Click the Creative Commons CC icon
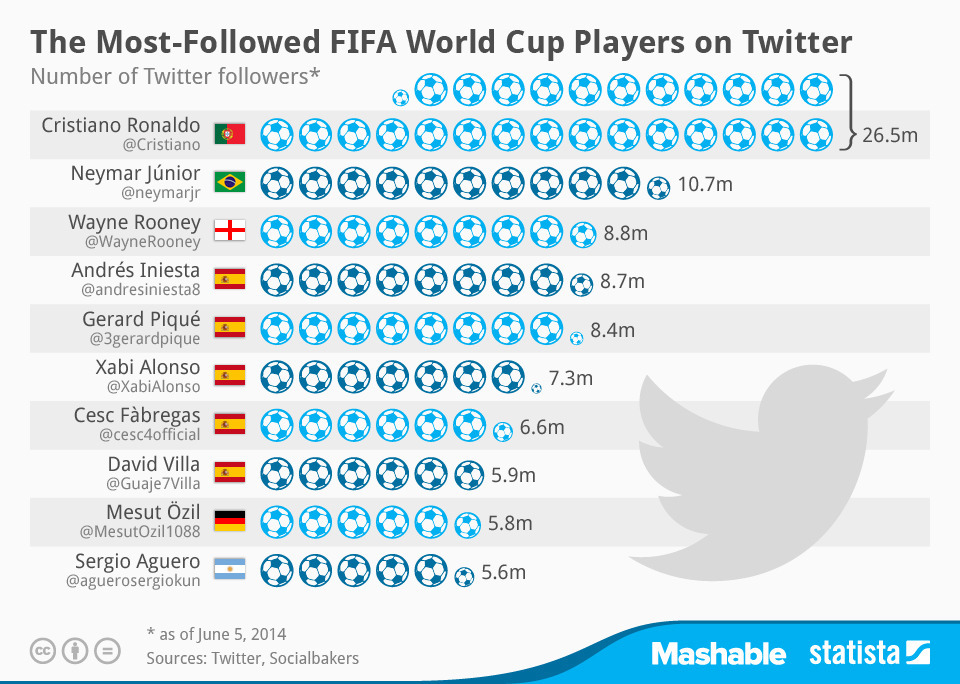 pos(43,651)
